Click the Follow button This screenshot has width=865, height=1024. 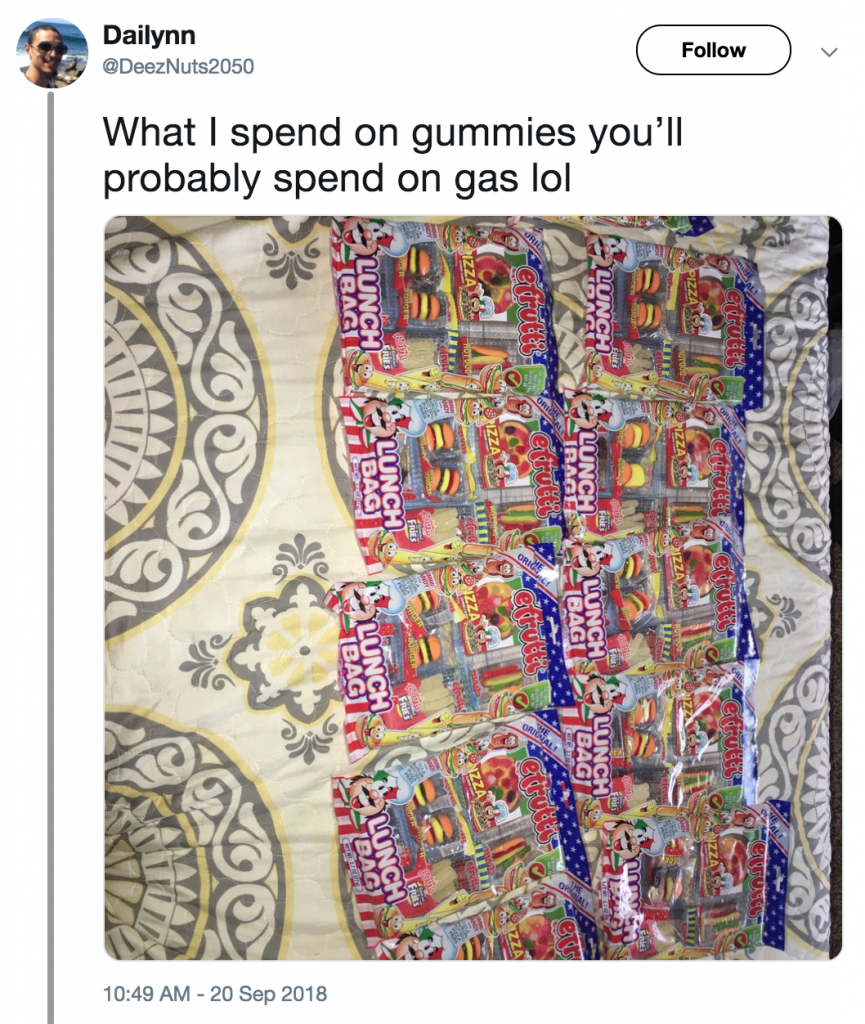pos(714,50)
